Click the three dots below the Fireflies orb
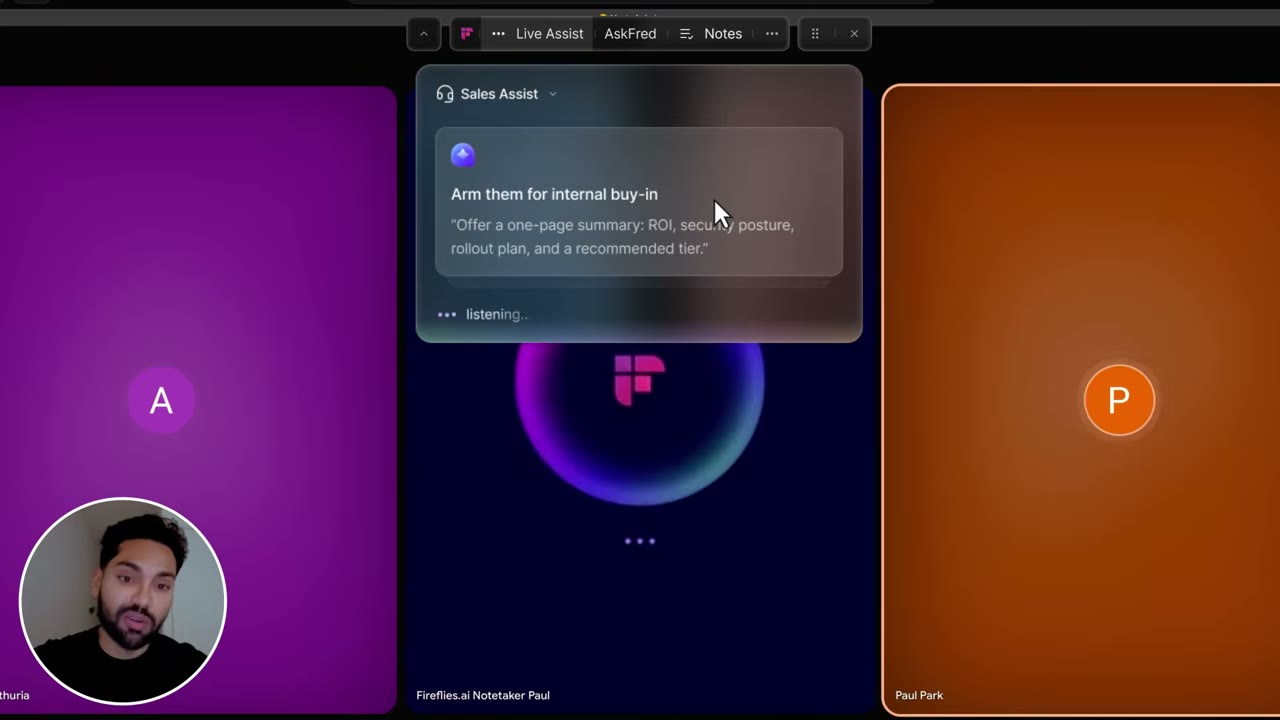Viewport: 1280px width, 720px height. [x=640, y=541]
